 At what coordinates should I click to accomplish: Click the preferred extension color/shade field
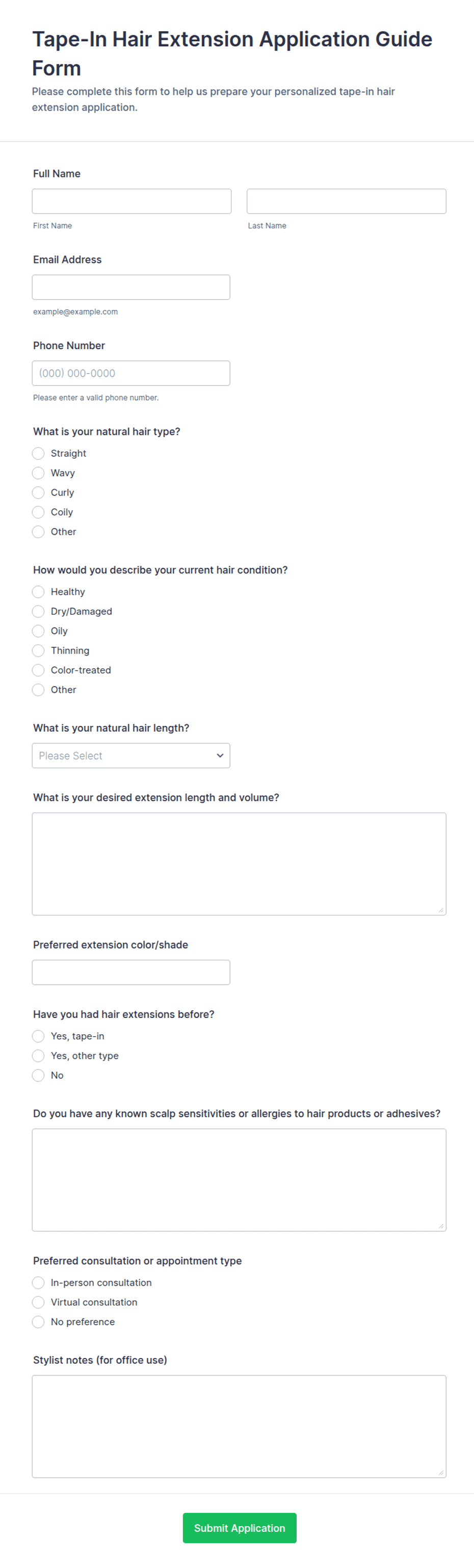131,972
